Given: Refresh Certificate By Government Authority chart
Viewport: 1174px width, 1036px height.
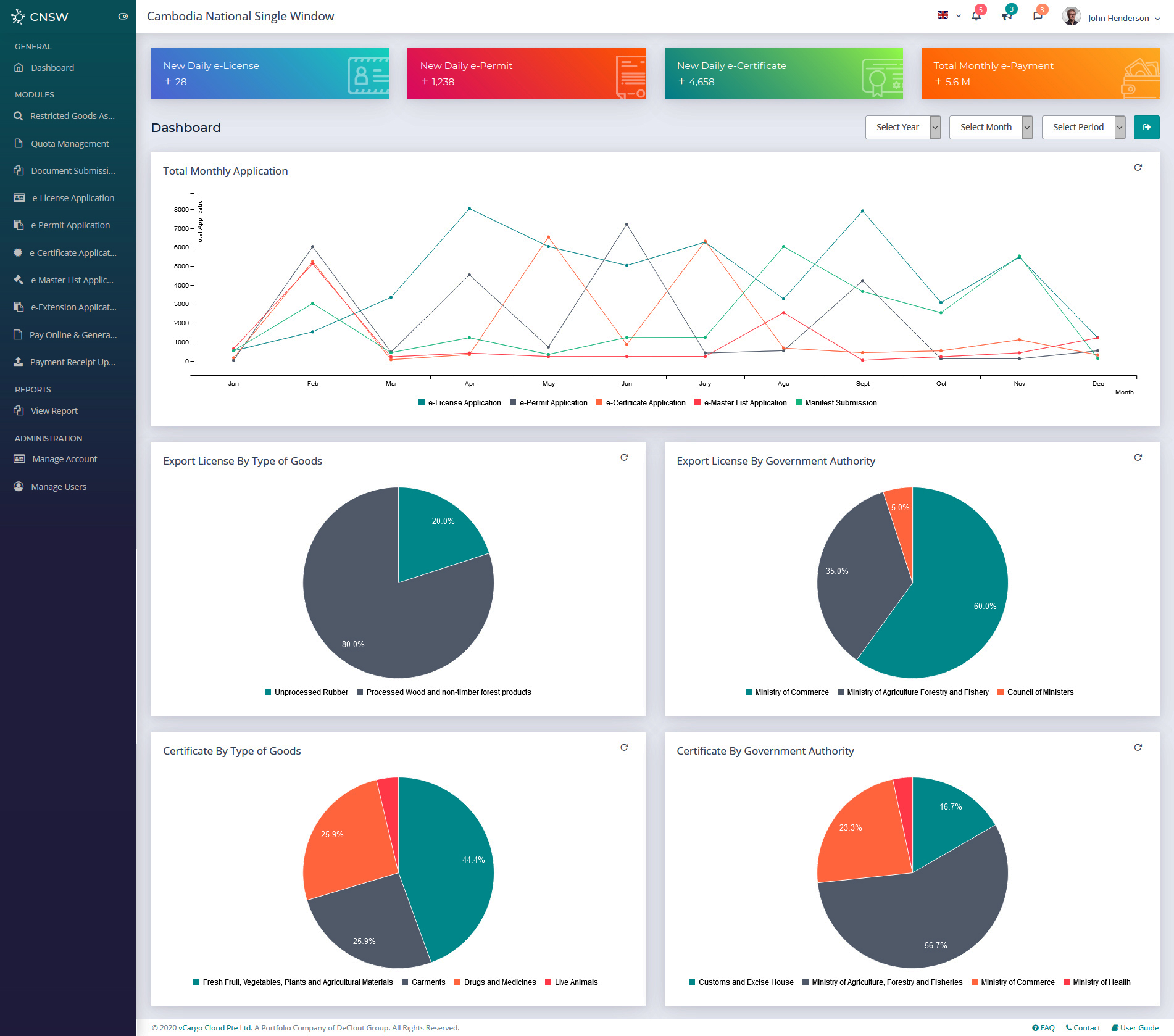Looking at the screenshot, I should 1138,748.
